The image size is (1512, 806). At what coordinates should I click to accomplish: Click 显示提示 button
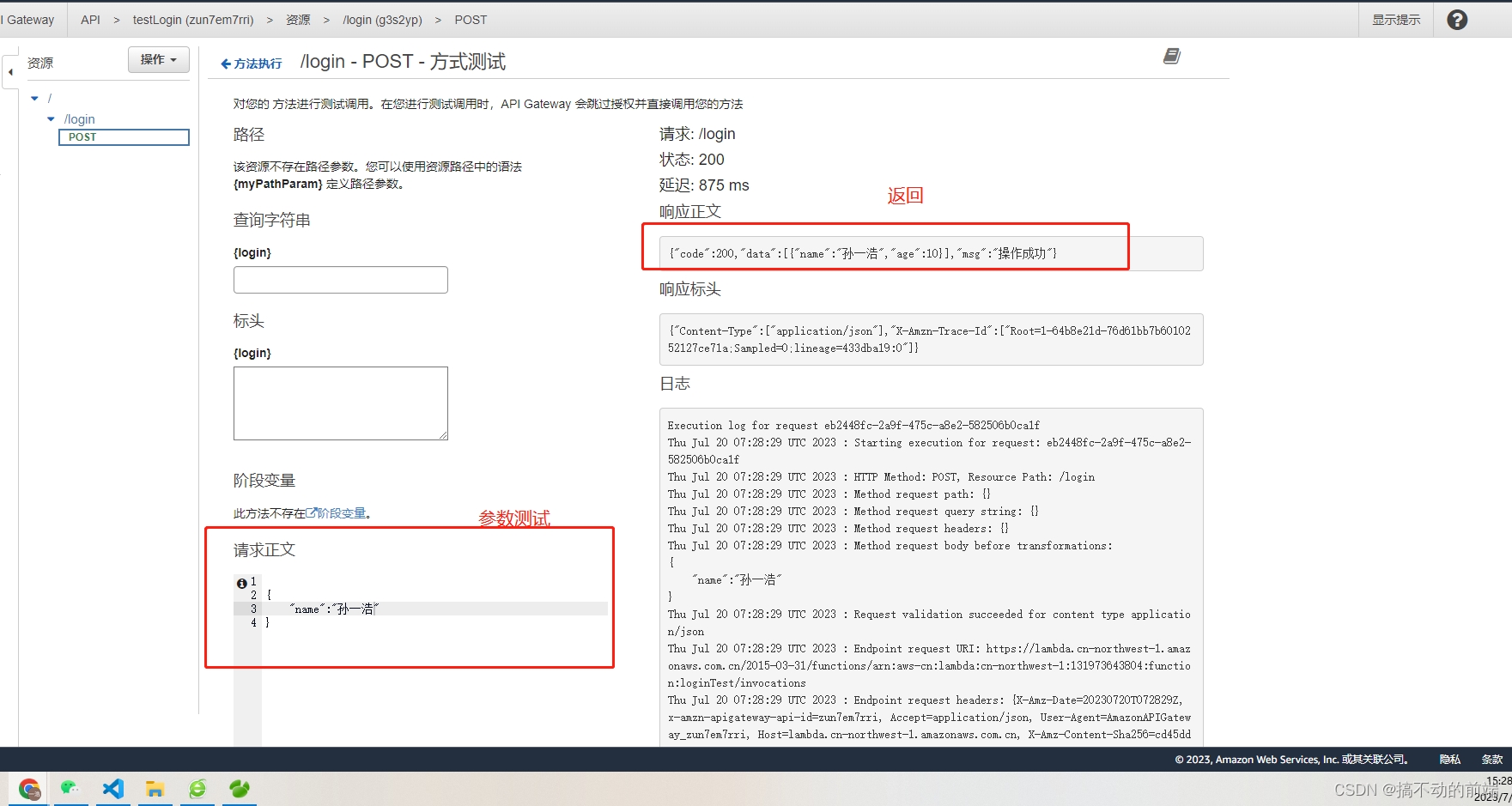(1396, 20)
